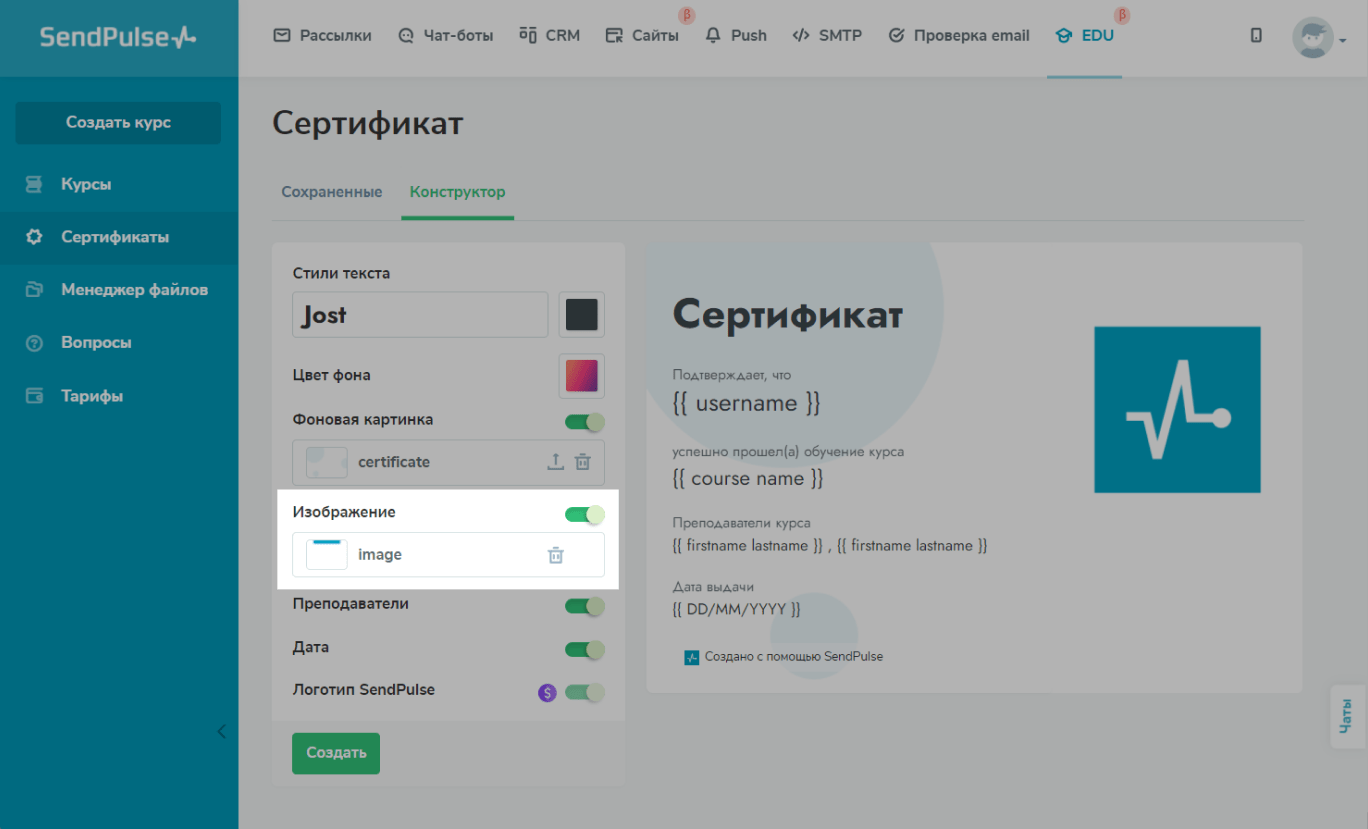The height and width of the screenshot is (829, 1368).
Task: Click the SendPulse logo
Action: (x=118, y=37)
